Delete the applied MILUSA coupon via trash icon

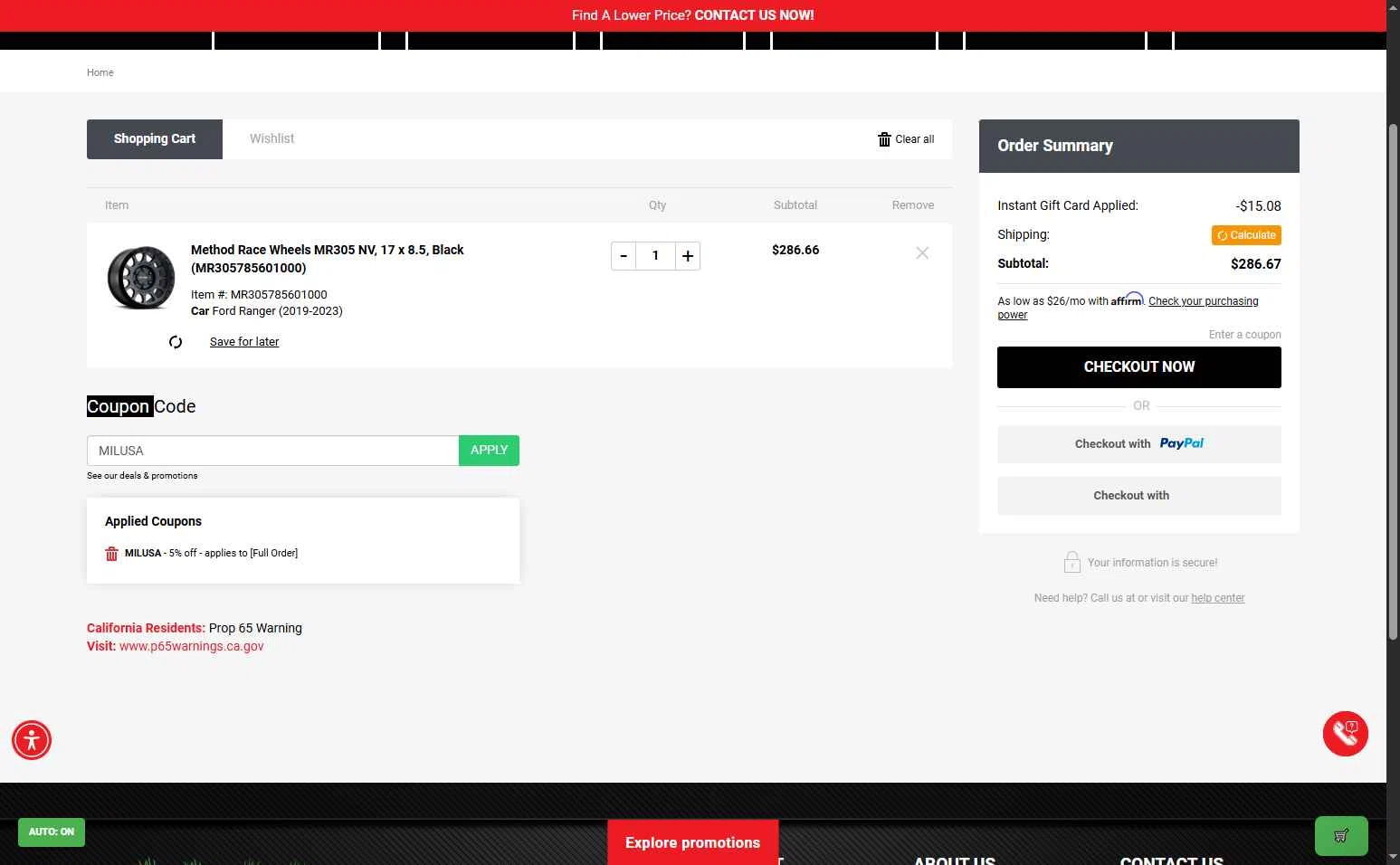tap(111, 554)
